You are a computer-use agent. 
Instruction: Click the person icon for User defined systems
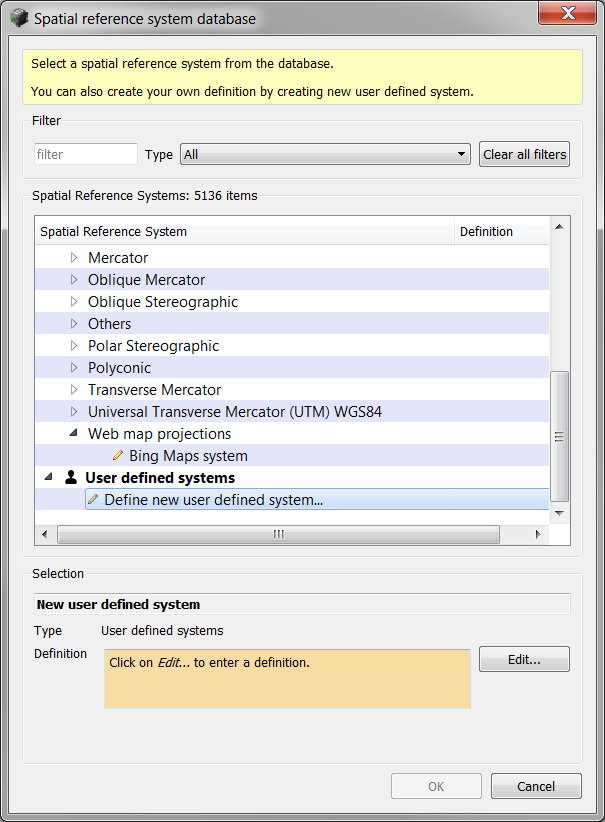tap(71, 477)
